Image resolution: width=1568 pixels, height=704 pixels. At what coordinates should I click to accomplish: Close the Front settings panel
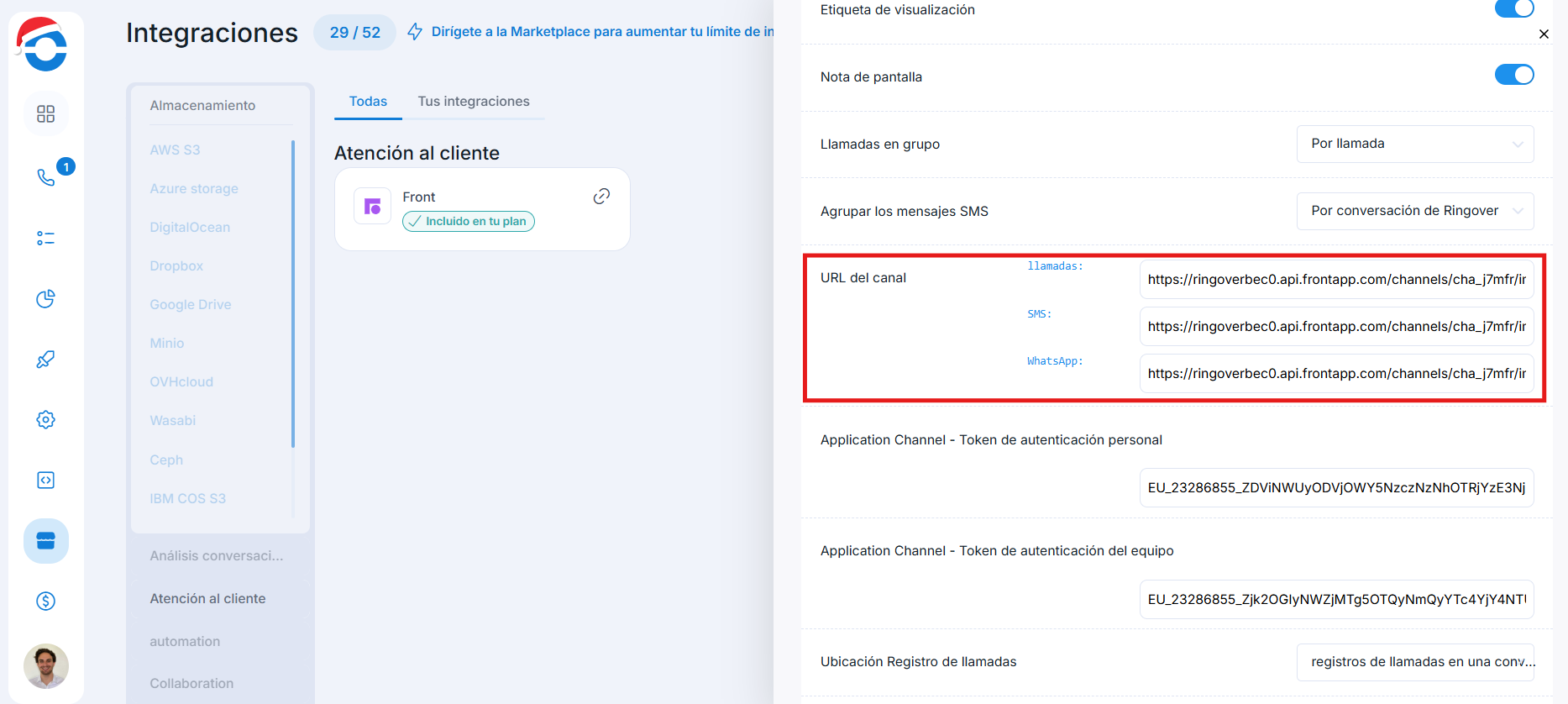1544,34
